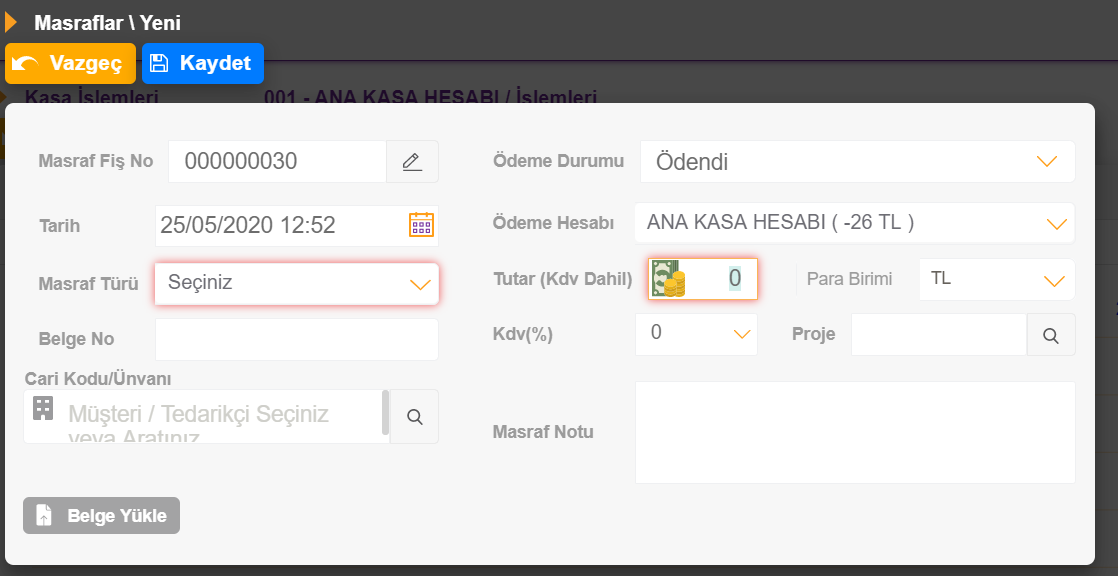Click the floppy disk icon on Kaydet

pyautogui.click(x=158, y=63)
